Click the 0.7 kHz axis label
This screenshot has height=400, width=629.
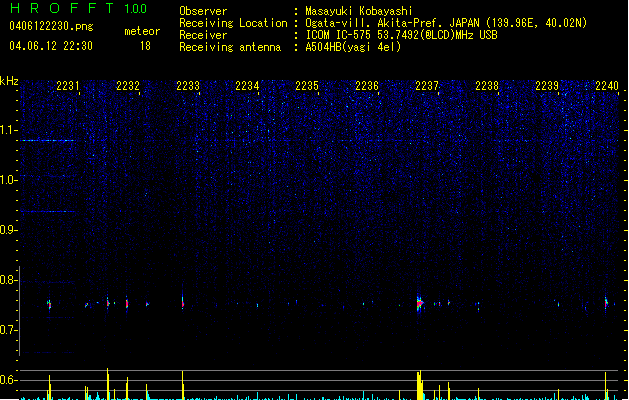click(8, 330)
